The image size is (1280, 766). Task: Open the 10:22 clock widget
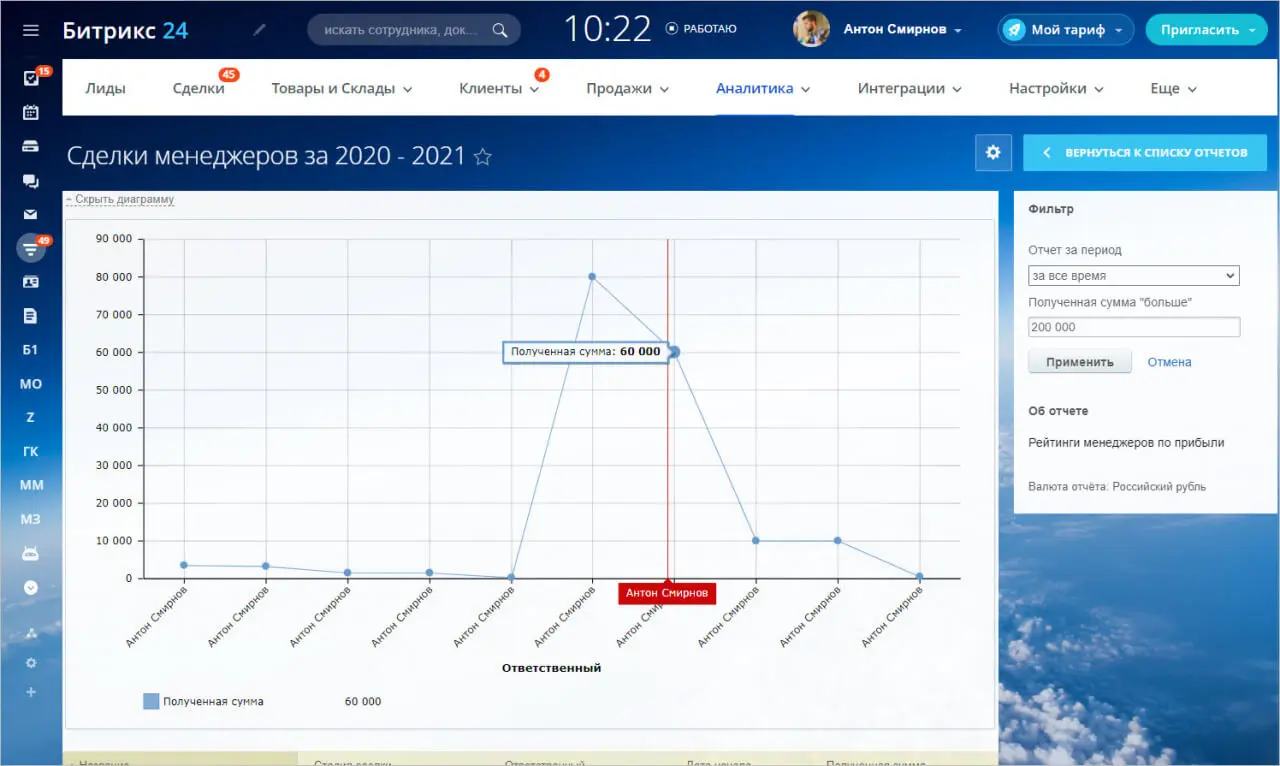click(x=607, y=29)
